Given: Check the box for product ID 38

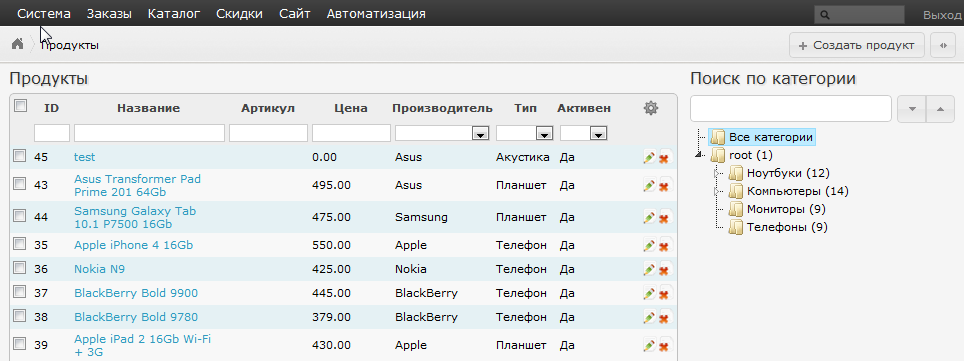Looking at the screenshot, I should point(20,315).
